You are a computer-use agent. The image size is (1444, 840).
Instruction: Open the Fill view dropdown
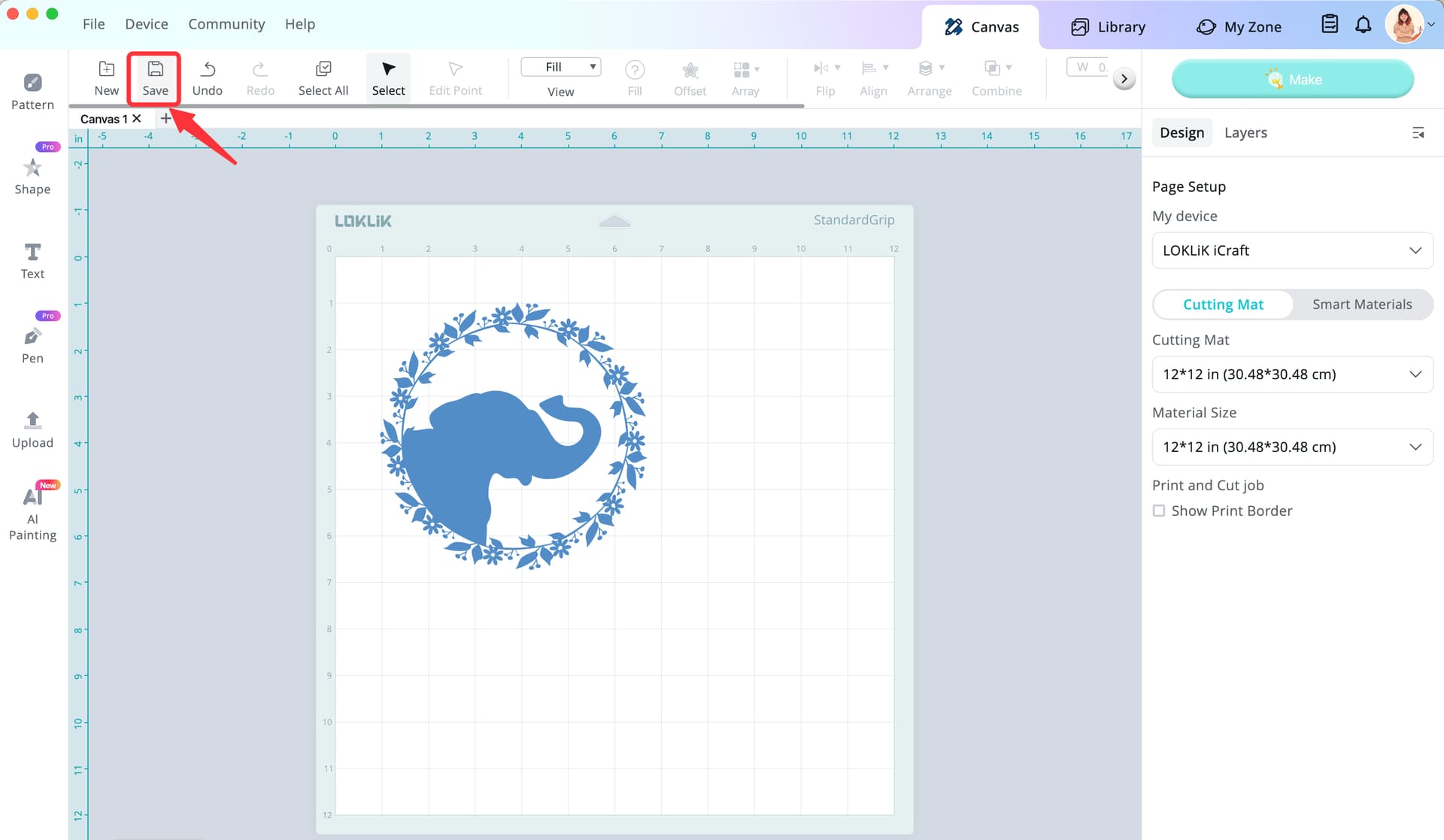561,67
